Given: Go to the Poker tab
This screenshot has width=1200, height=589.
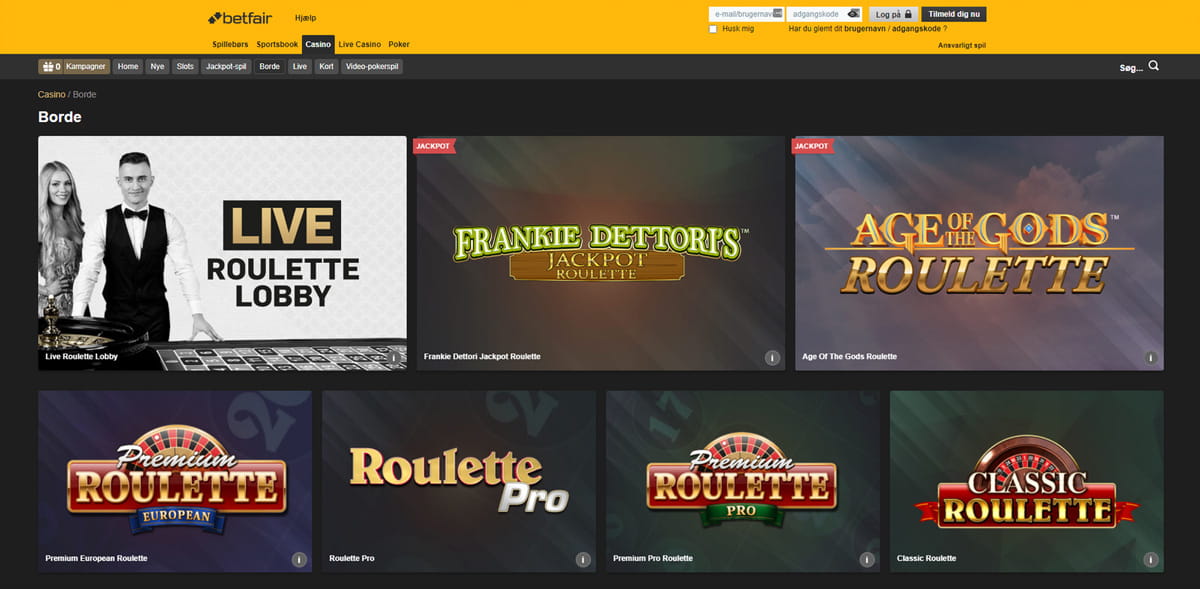Looking at the screenshot, I should pos(399,45).
